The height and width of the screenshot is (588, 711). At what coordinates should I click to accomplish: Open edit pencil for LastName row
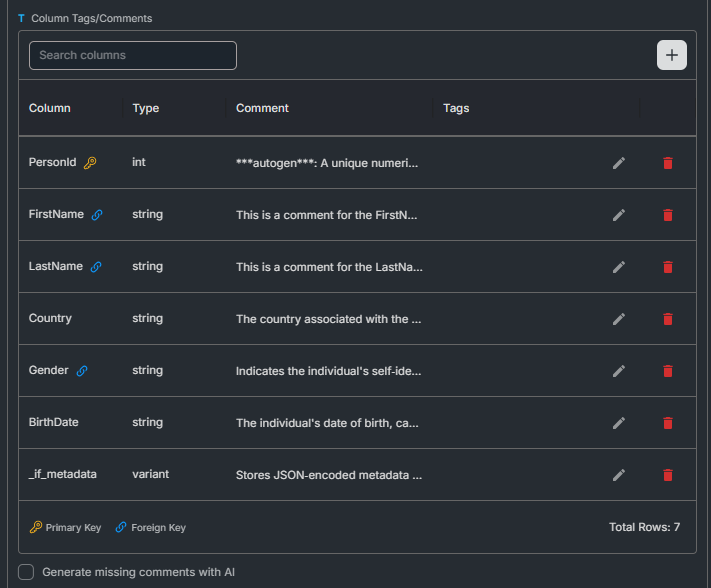[x=619, y=267]
